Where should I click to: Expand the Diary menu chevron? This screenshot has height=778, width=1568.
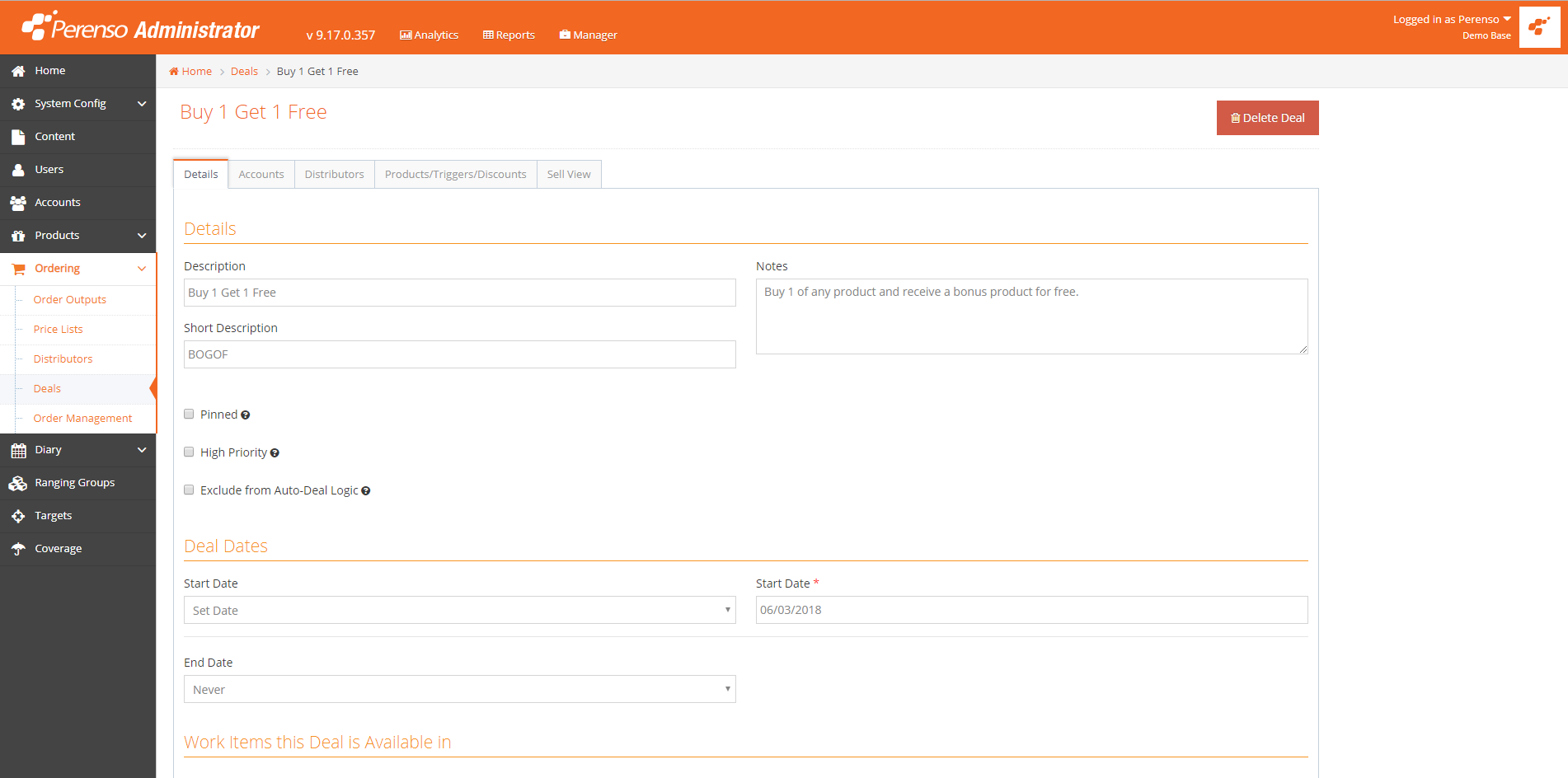[142, 450]
